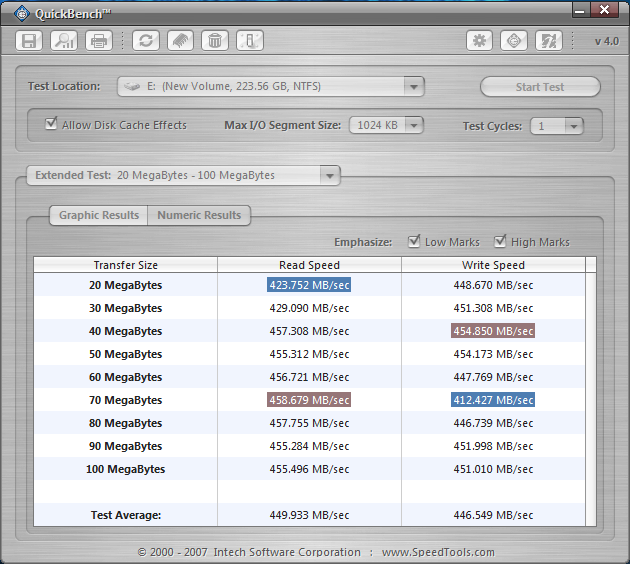The height and width of the screenshot is (564, 630).
Task: Uncheck the High Marks emphasize option
Action: [x=500, y=242]
